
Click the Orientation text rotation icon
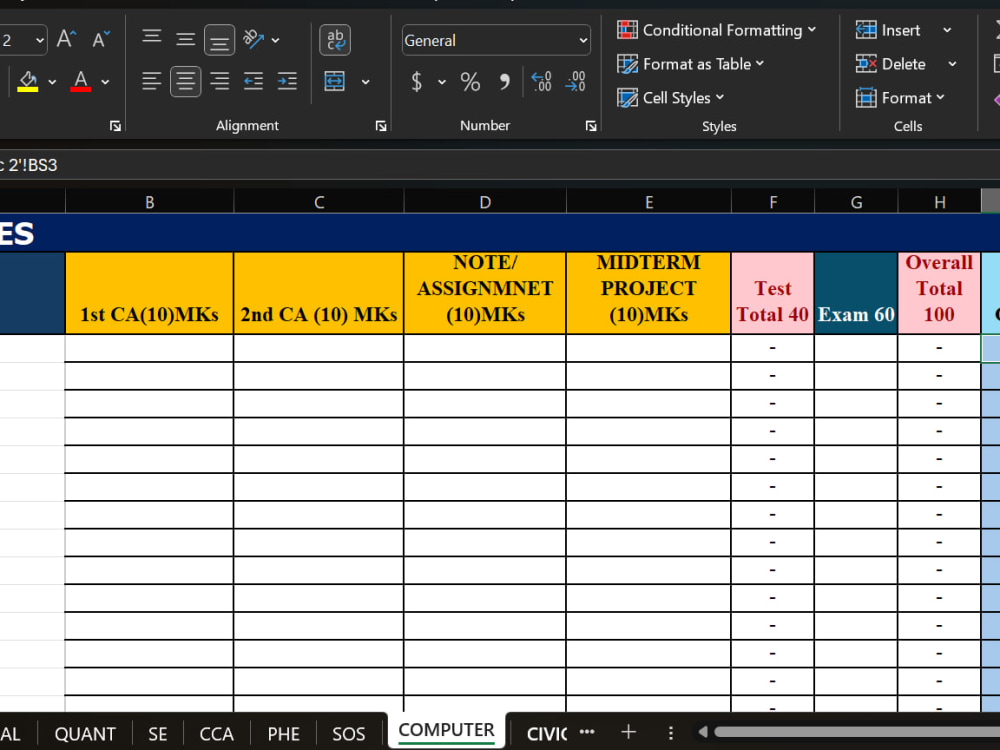click(x=254, y=40)
